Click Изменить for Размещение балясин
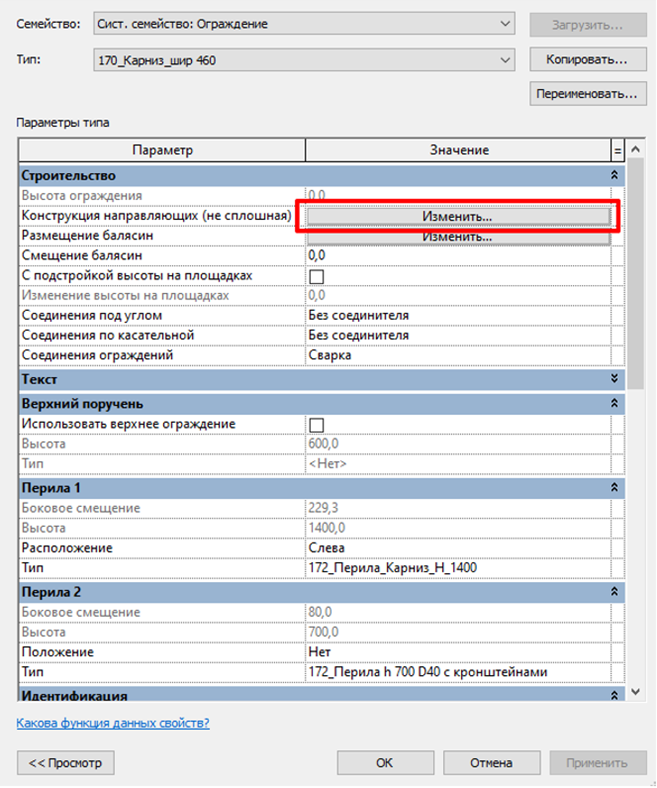 [x=458, y=237]
